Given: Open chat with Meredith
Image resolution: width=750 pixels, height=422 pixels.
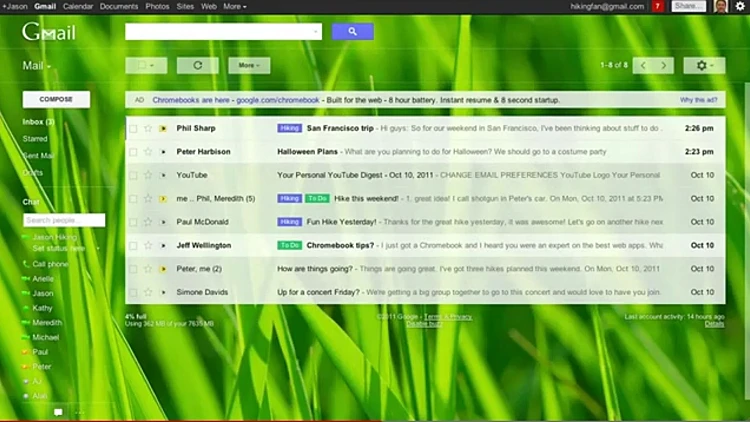Looking at the screenshot, I should click(x=47, y=323).
